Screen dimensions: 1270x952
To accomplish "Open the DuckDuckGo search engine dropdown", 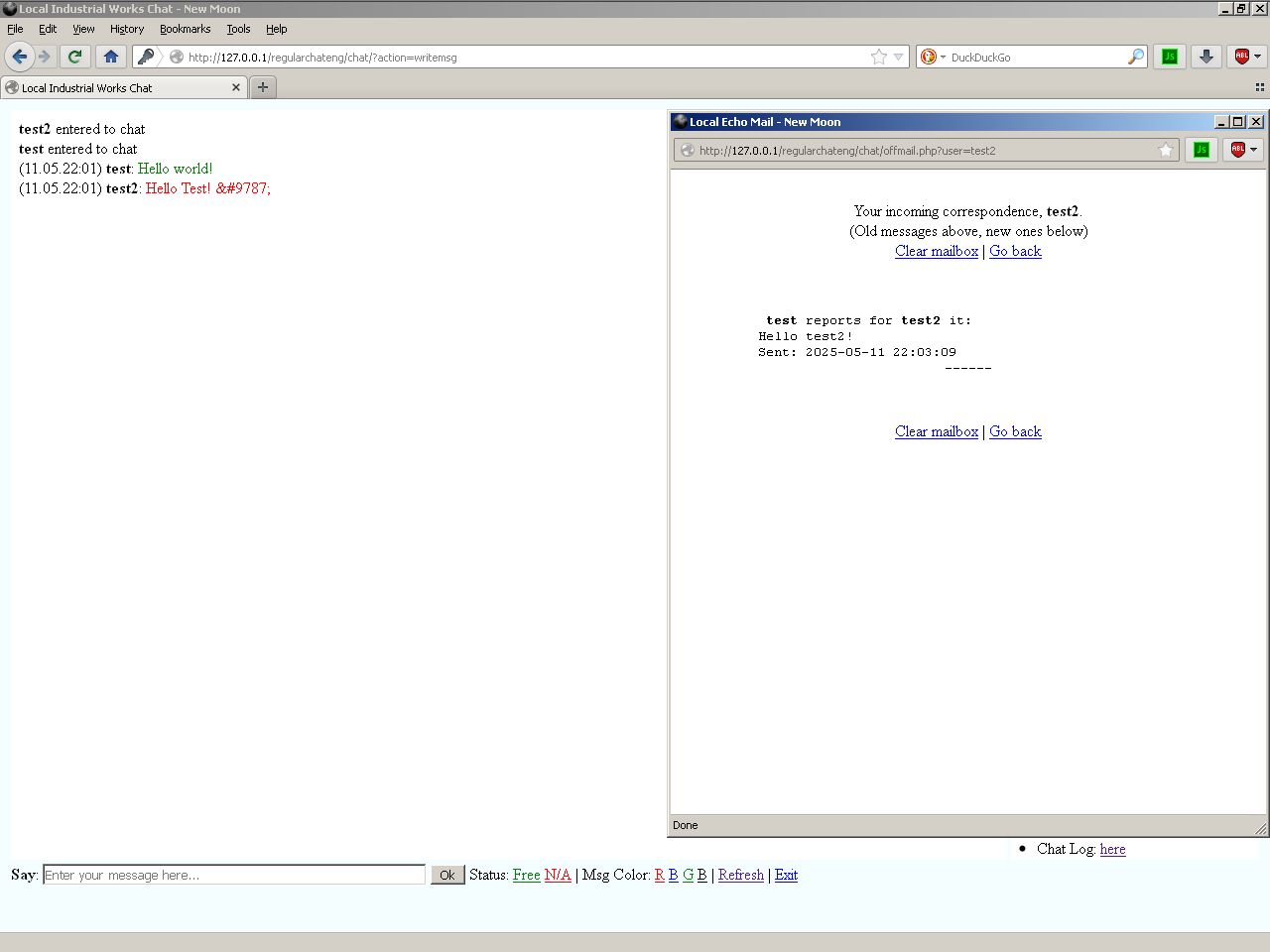I will tap(932, 57).
